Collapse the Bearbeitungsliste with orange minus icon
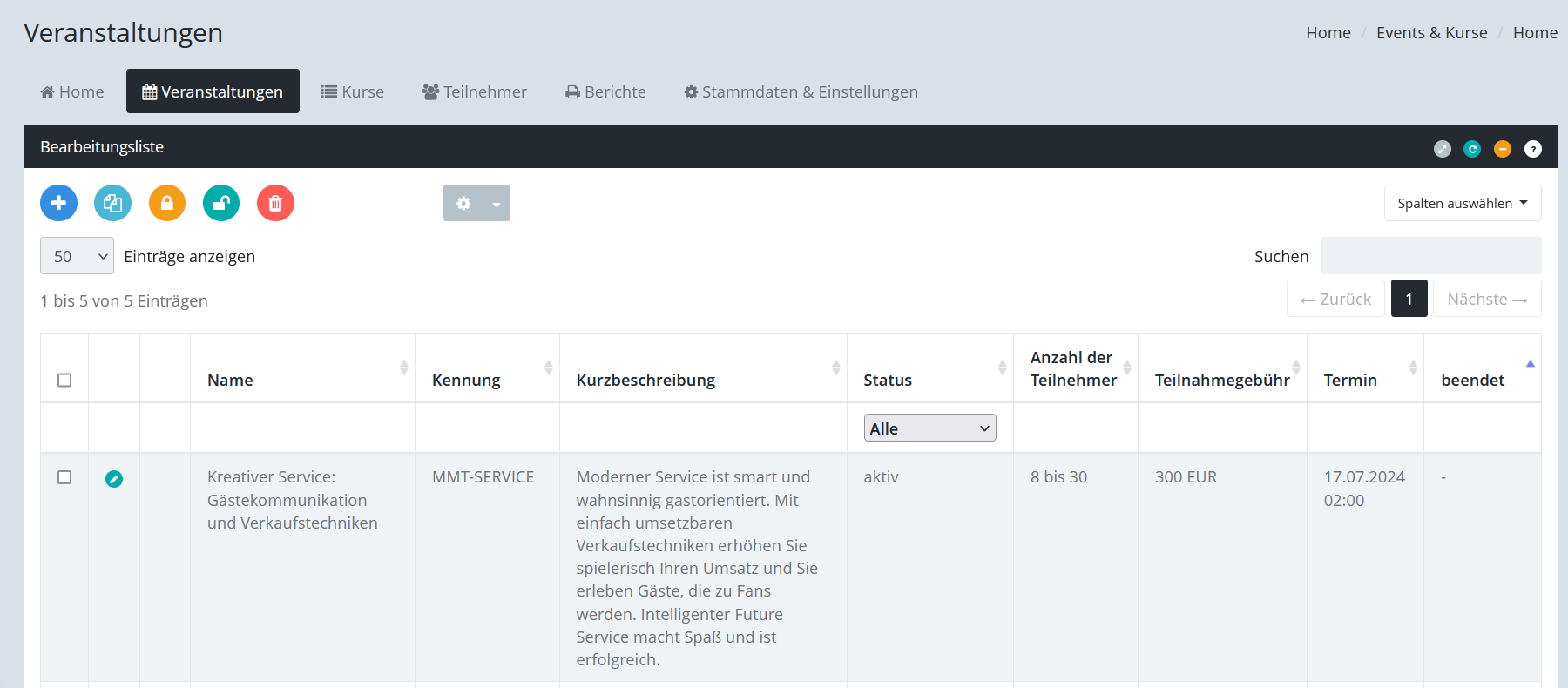The width and height of the screenshot is (1568, 688). click(x=1503, y=149)
